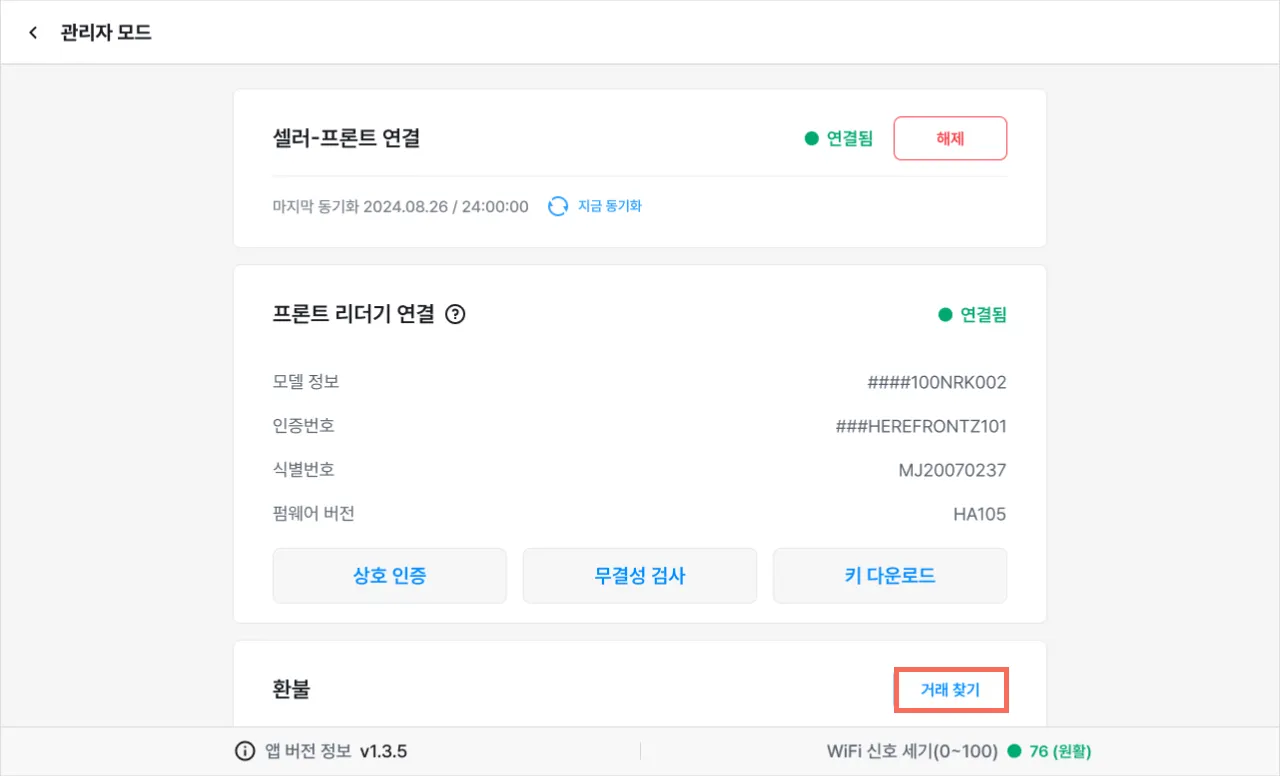Image resolution: width=1280 pixels, height=776 pixels.
Task: Start the 무결성 검사 check
Action: point(640,575)
